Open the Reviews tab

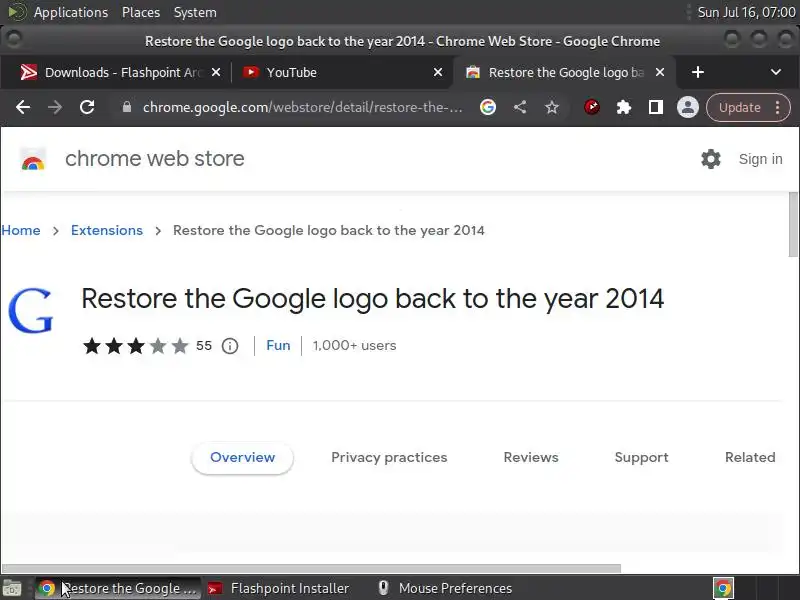(x=531, y=458)
